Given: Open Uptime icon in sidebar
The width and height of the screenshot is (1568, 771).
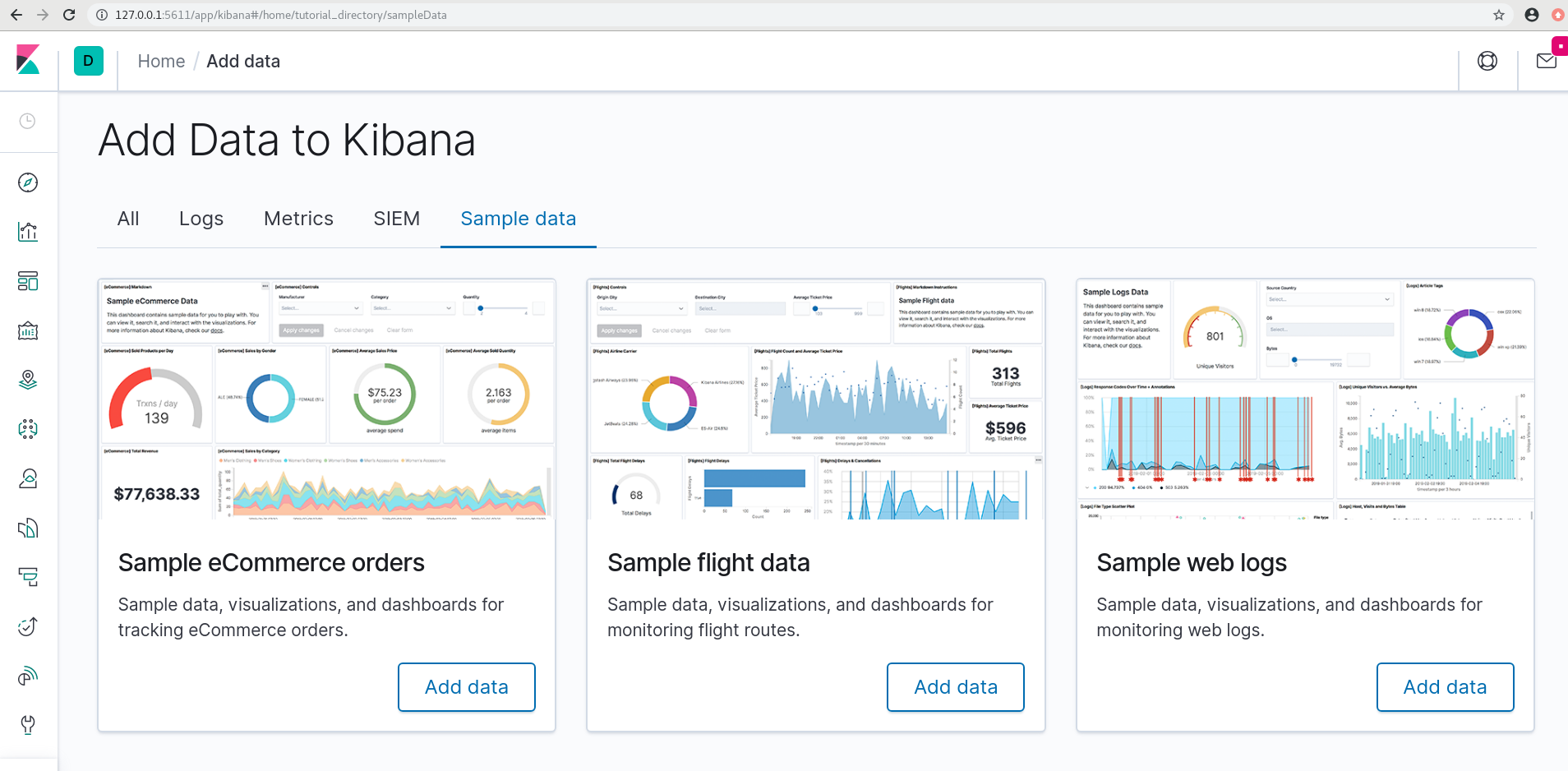Looking at the screenshot, I should pos(28,626).
